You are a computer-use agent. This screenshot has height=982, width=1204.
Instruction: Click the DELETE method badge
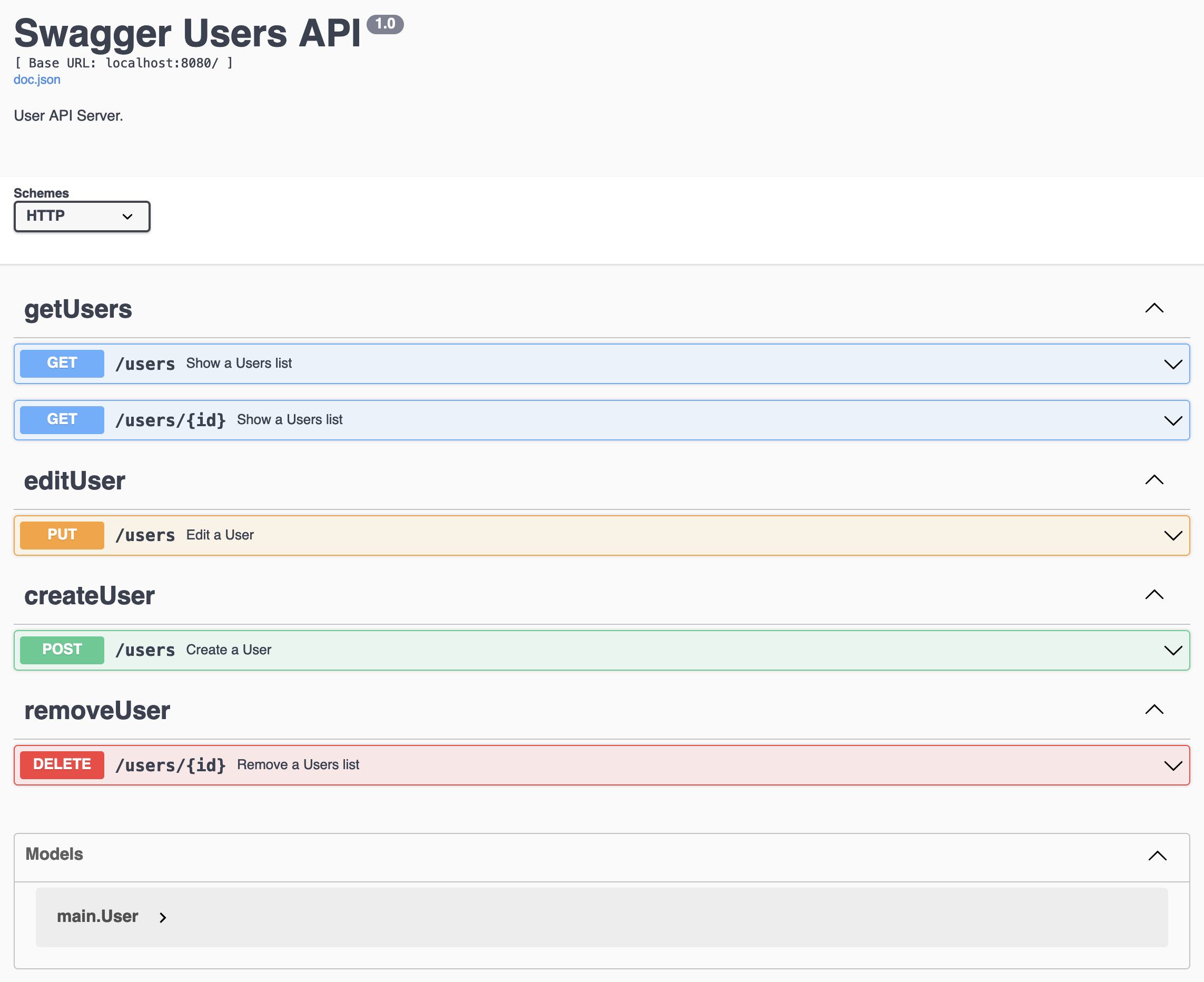pyautogui.click(x=62, y=765)
